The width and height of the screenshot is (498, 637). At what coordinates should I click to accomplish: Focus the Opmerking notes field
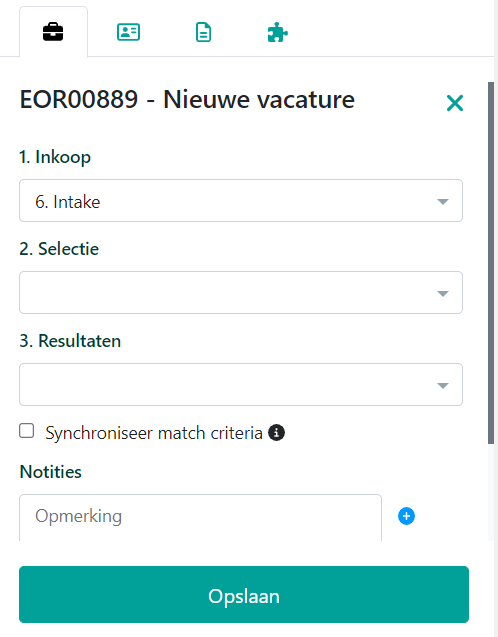200,518
